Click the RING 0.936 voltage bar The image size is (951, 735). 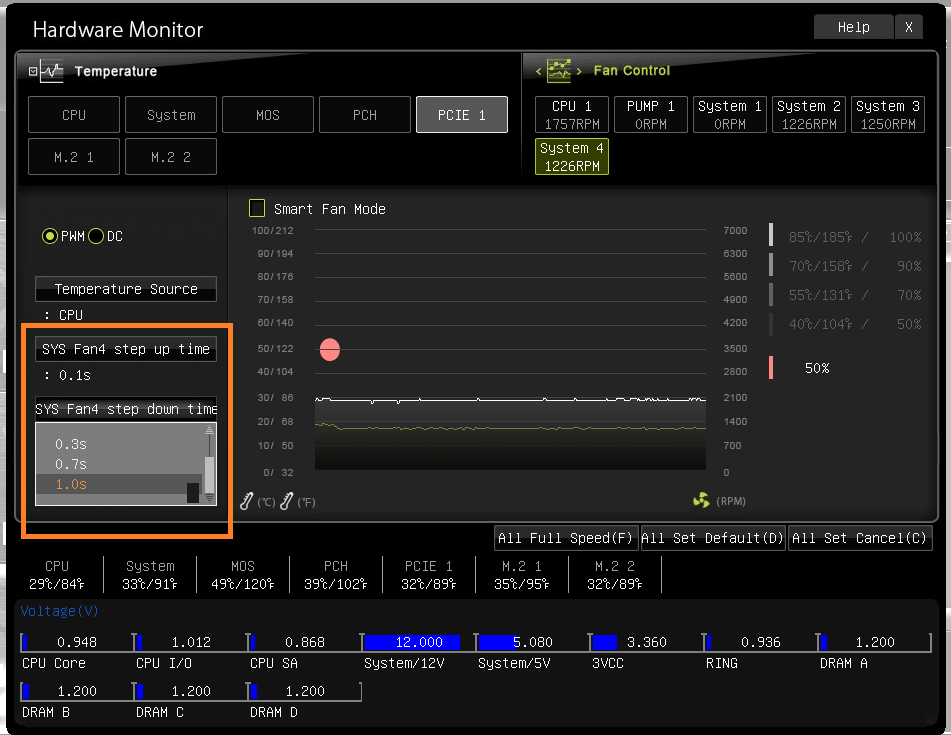761,642
